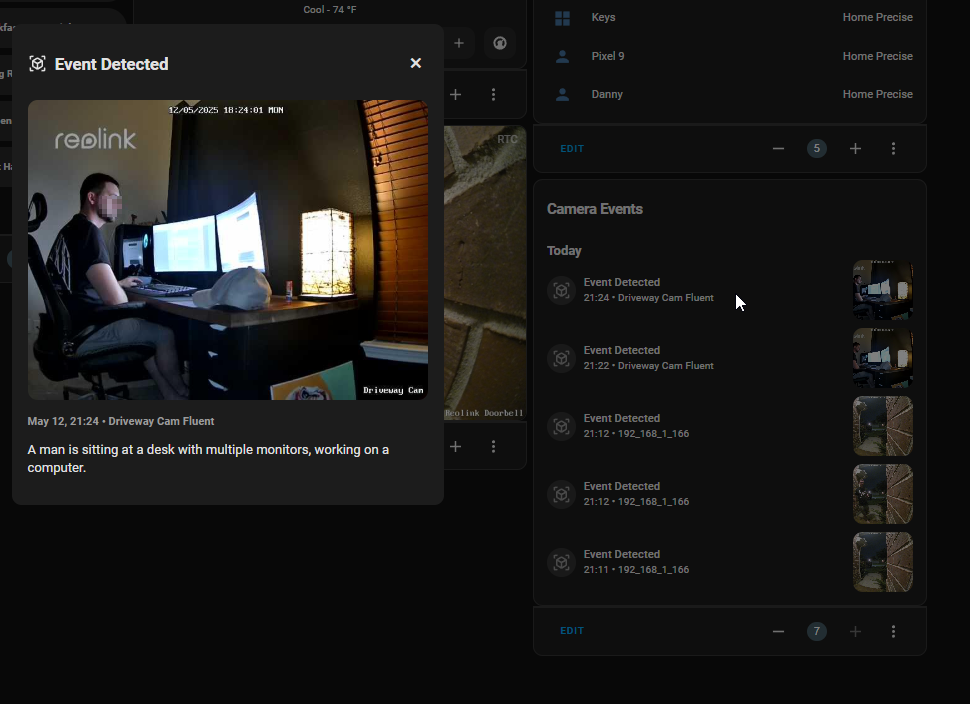Open three-dot menu beside count 5
The image size is (970, 704).
(893, 148)
